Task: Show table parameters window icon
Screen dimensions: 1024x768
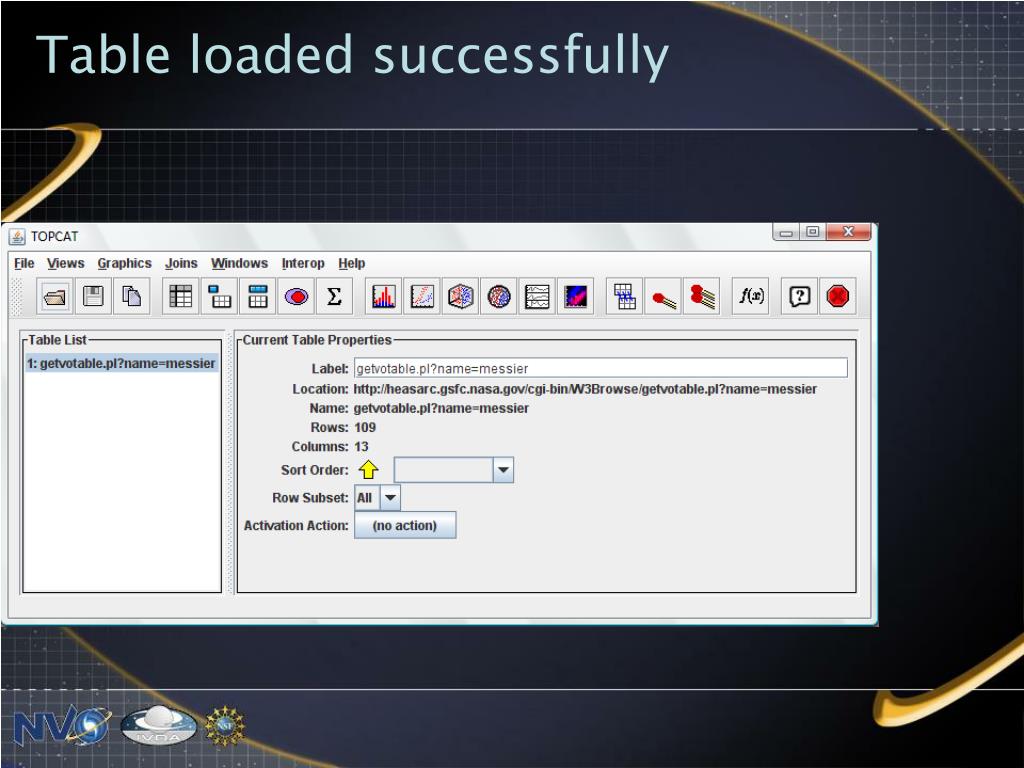Action: (219, 297)
